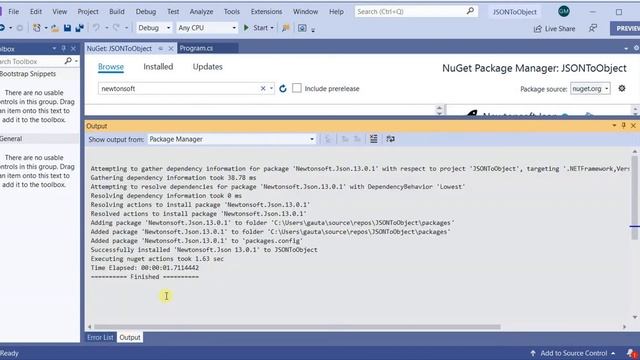Screen dimensions: 640x360
Task: Click the Find in Files toolbar icon
Action: tap(286, 28)
